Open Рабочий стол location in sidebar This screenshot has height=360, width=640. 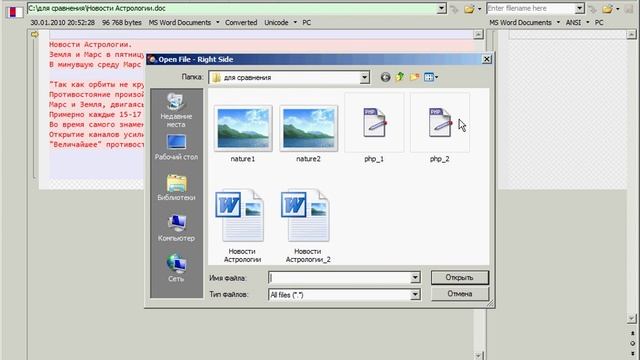[176, 147]
